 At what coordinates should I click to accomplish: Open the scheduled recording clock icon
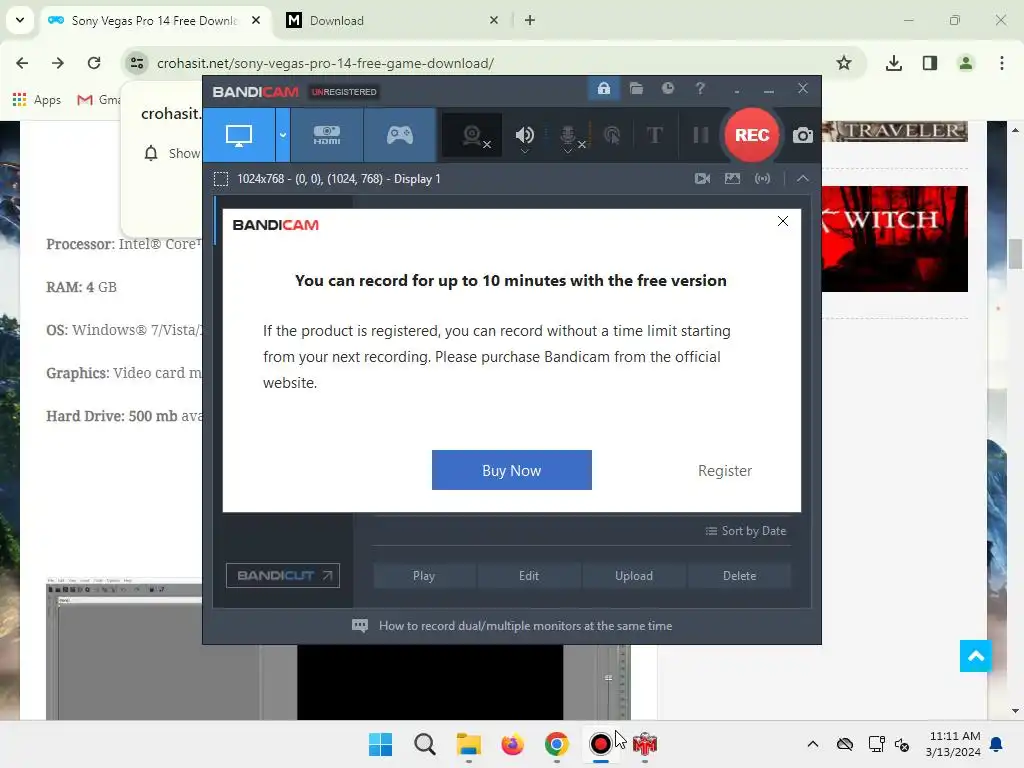click(667, 88)
